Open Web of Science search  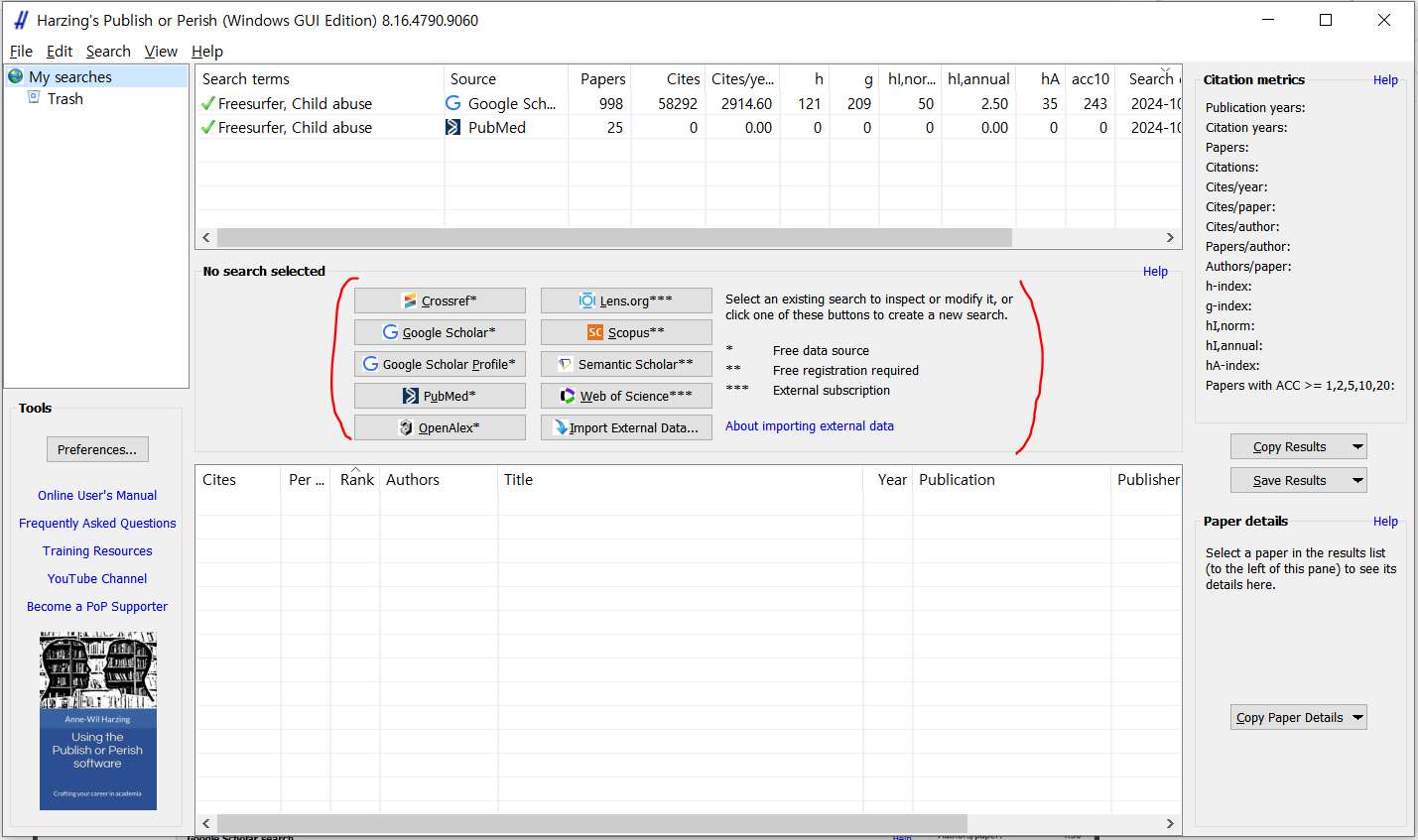tap(626, 396)
